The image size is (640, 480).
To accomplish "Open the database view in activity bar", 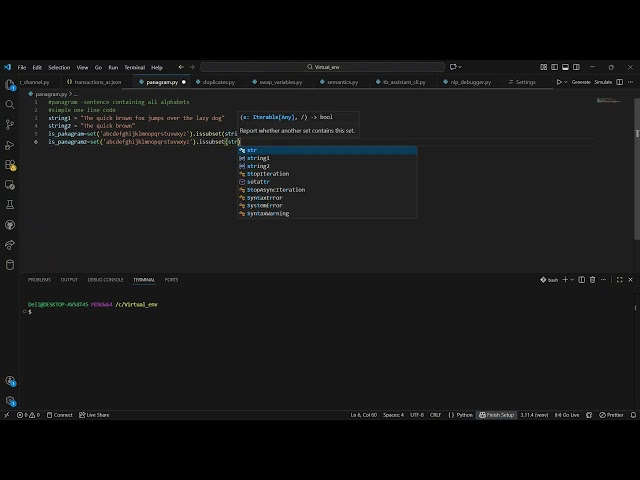I will point(10,264).
